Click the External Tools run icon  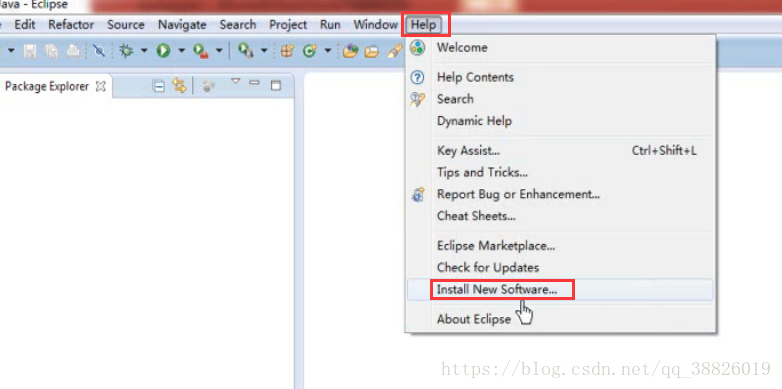(x=245, y=50)
